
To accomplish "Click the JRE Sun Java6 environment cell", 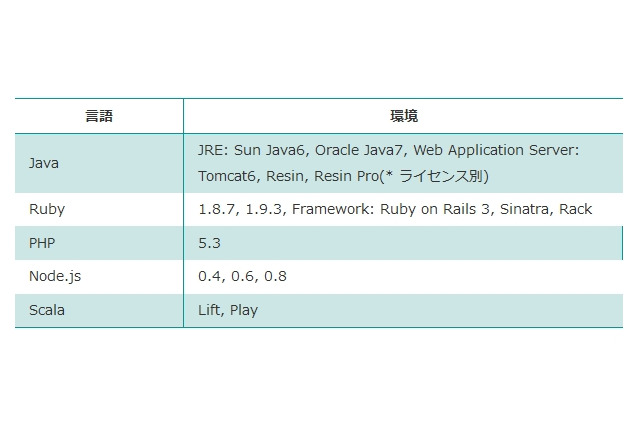I will tap(403, 163).
